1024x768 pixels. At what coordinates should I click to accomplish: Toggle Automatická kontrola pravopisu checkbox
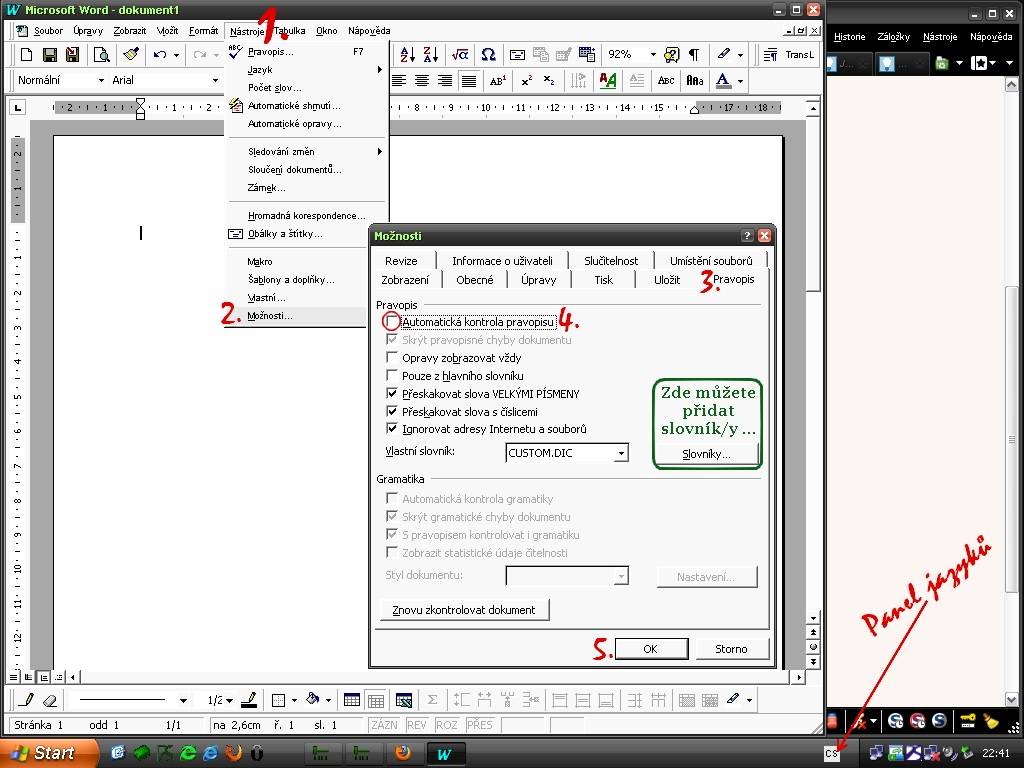(x=392, y=321)
